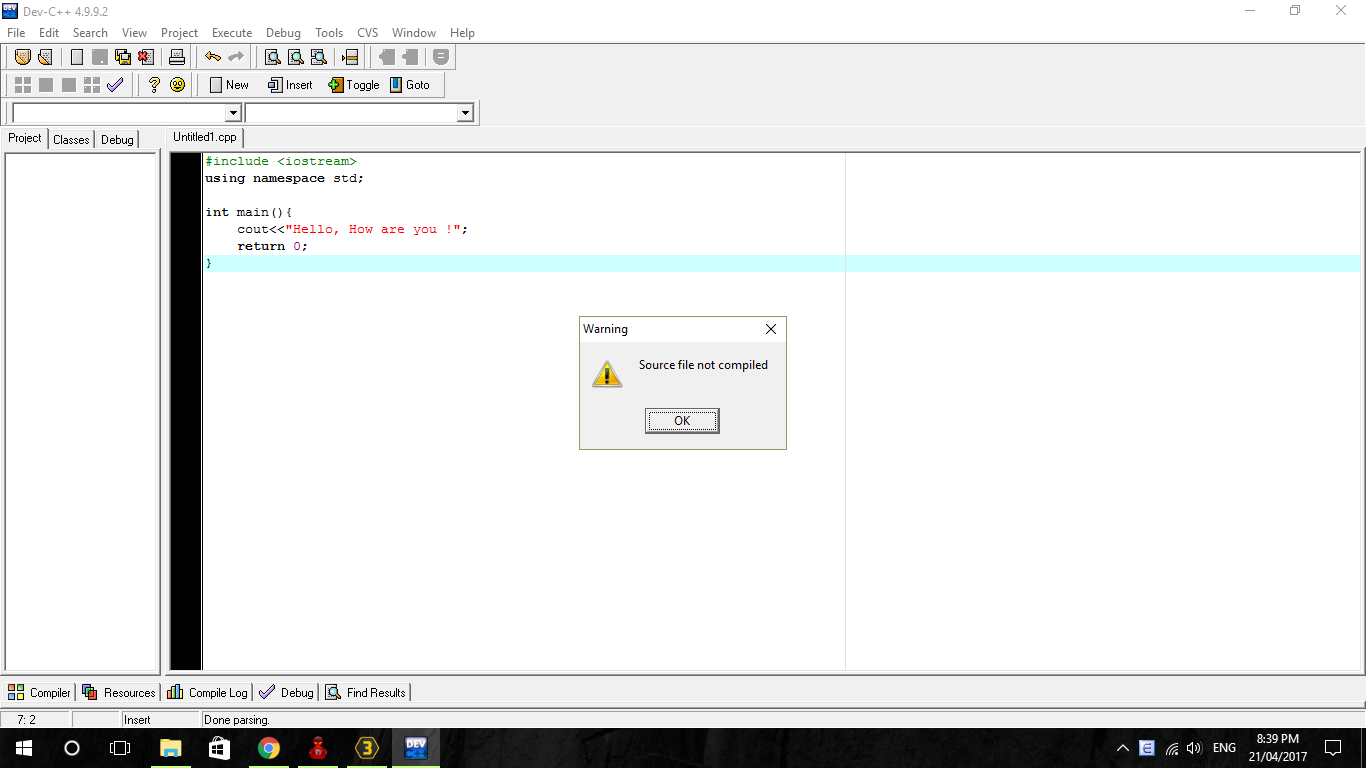Expand the left class combo box

233,114
